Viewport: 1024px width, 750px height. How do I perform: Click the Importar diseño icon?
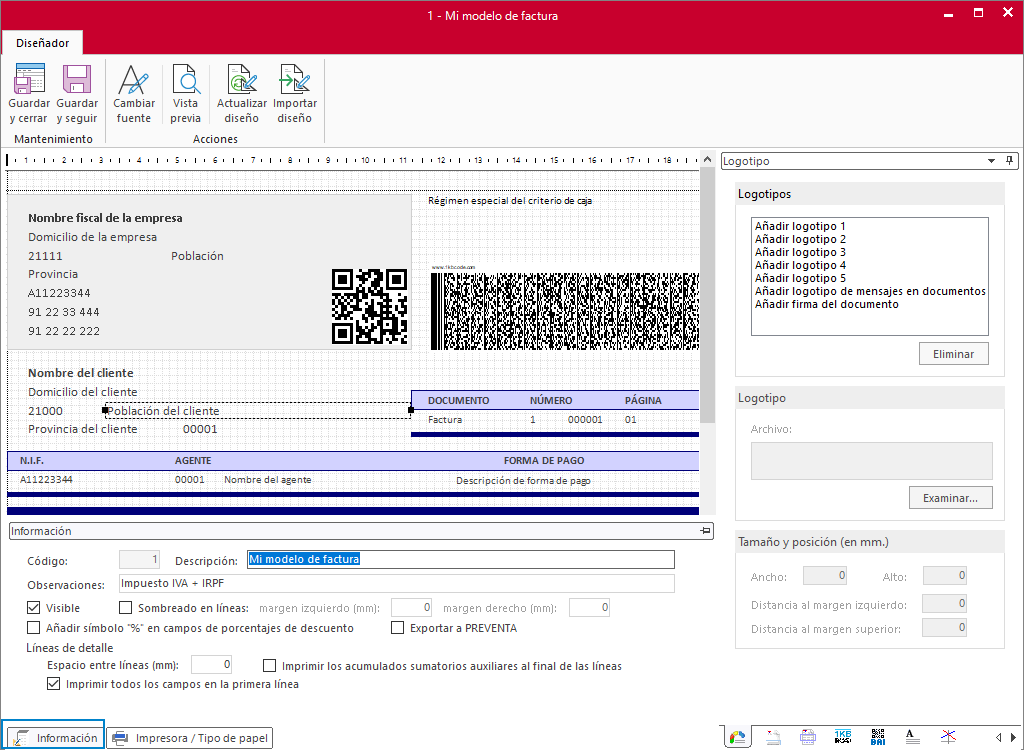pyautogui.click(x=295, y=80)
